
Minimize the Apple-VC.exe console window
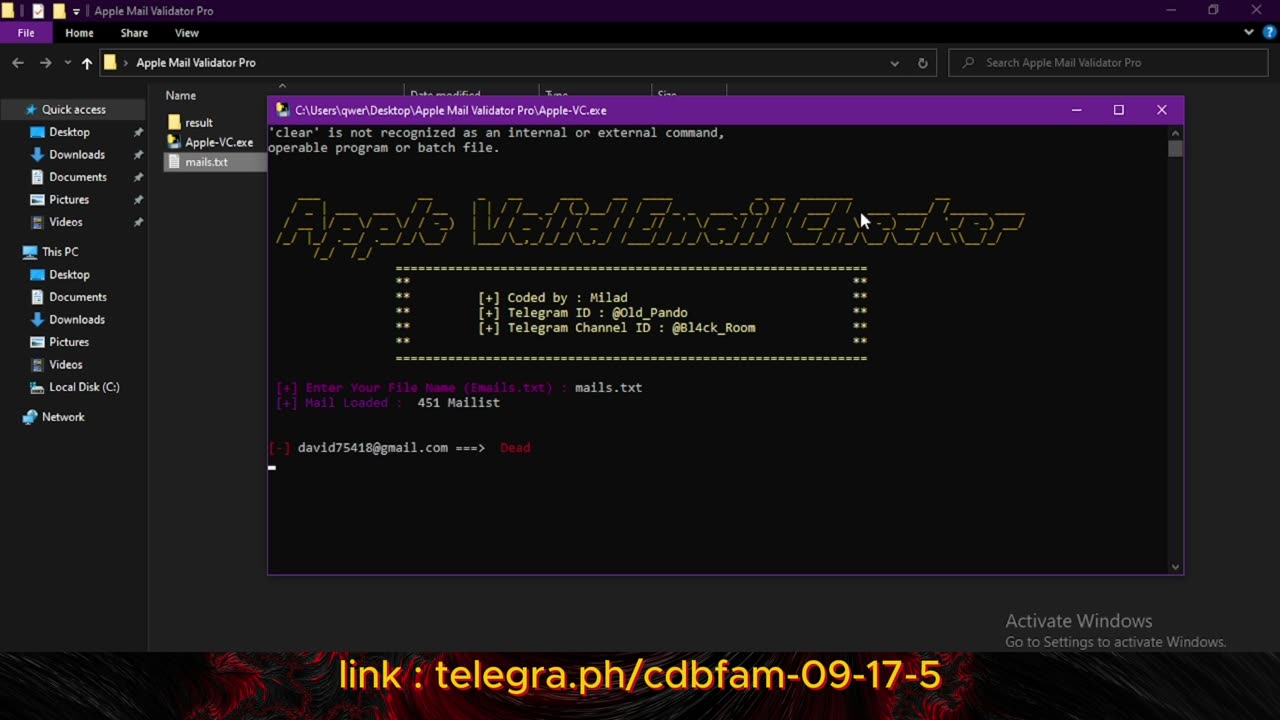tap(1076, 110)
